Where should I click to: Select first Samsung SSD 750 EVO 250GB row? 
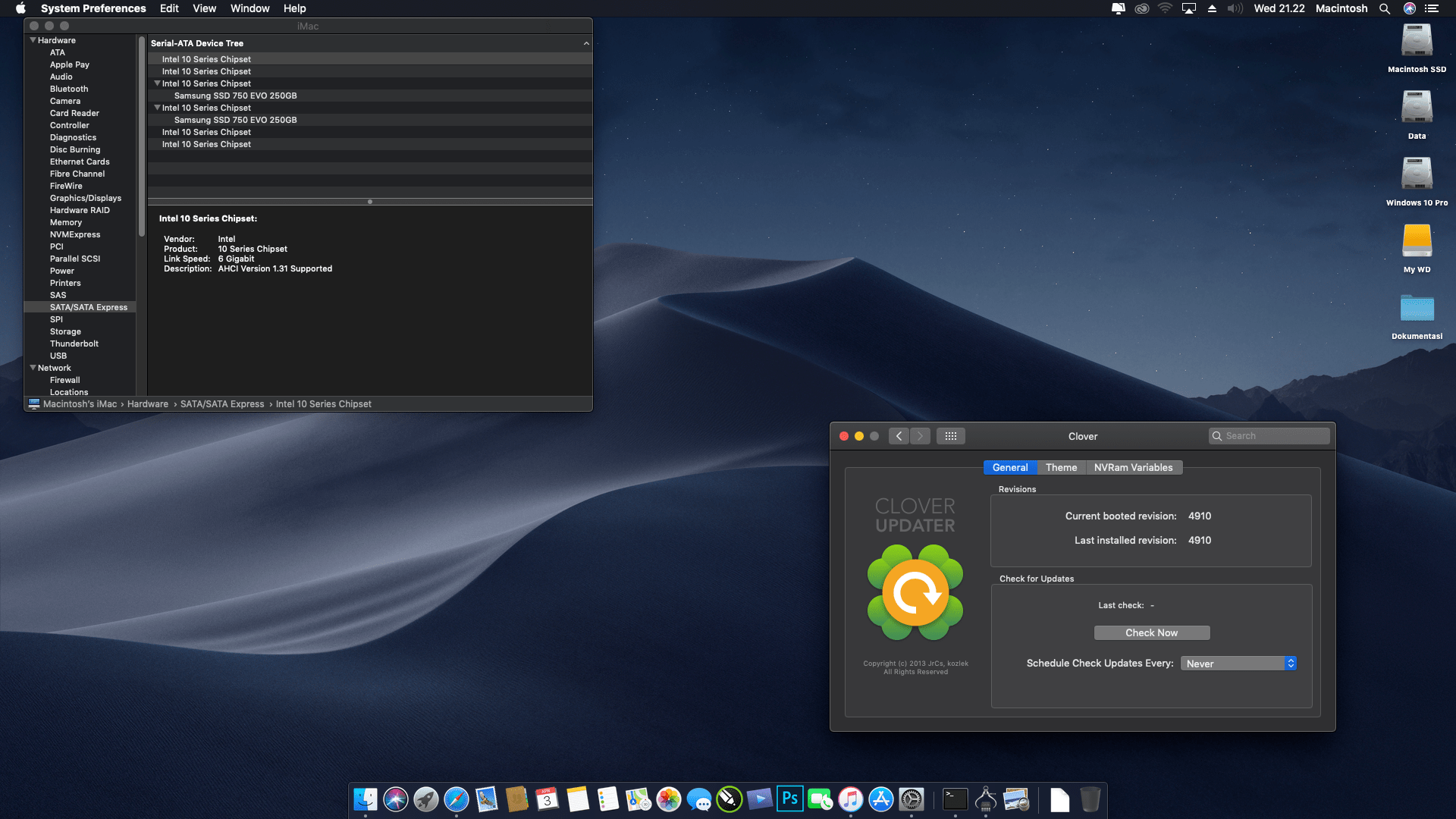pos(370,96)
